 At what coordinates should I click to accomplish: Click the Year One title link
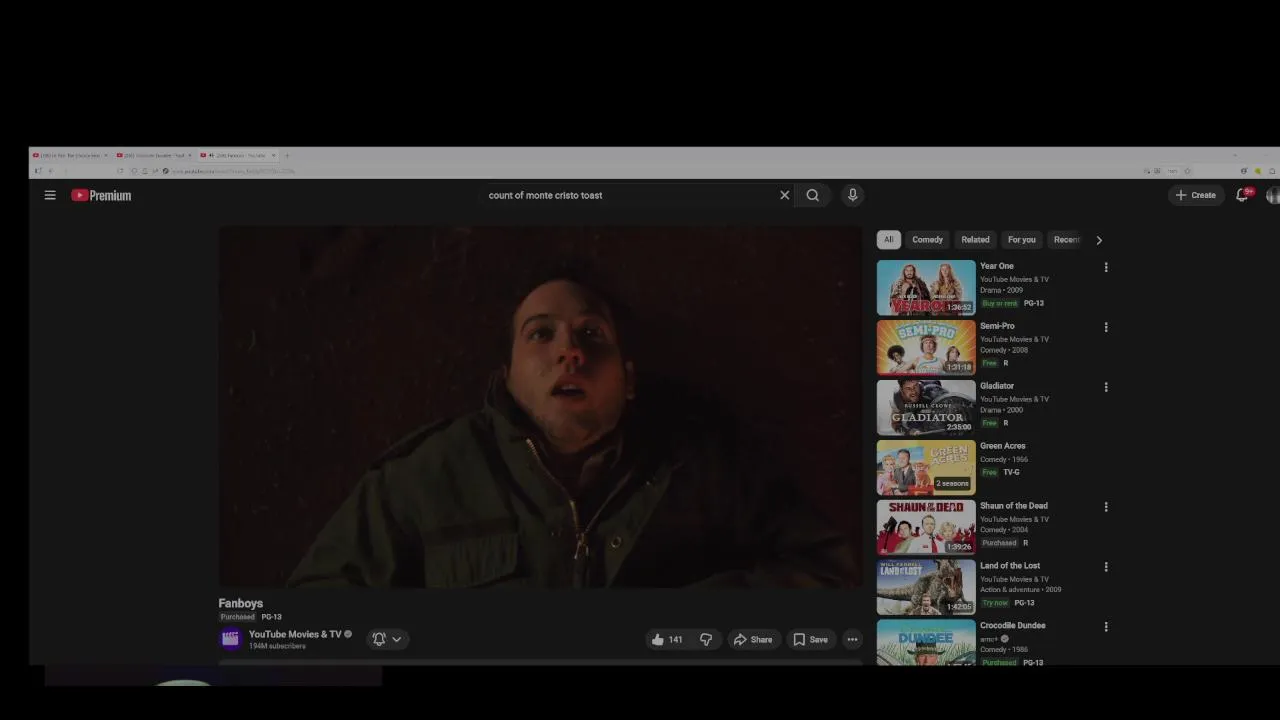point(996,266)
